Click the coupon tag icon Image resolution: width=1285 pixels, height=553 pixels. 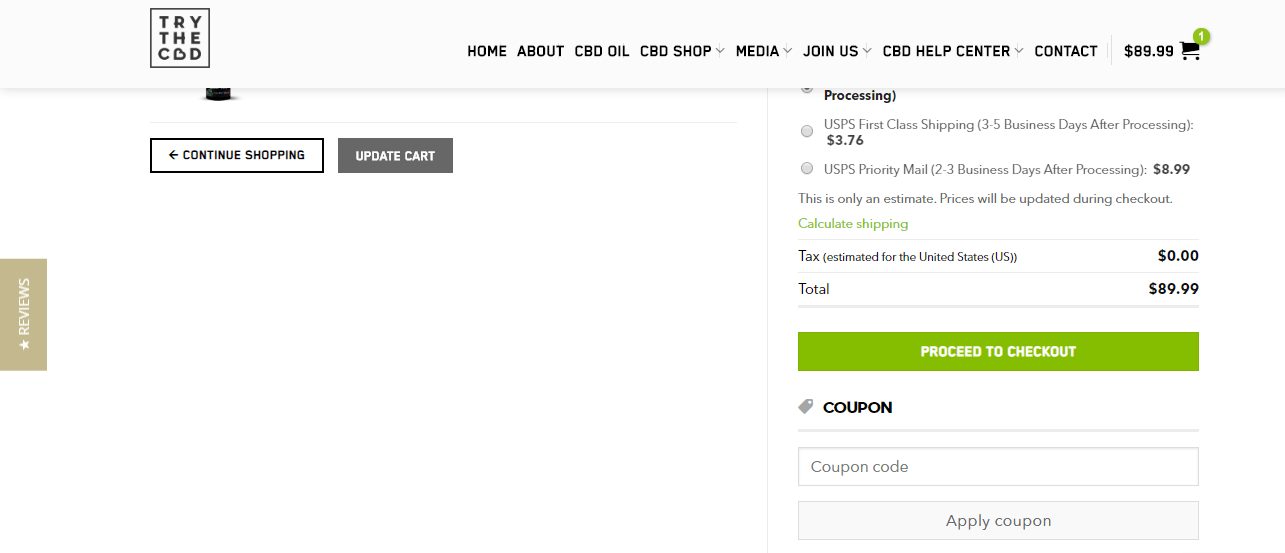806,407
